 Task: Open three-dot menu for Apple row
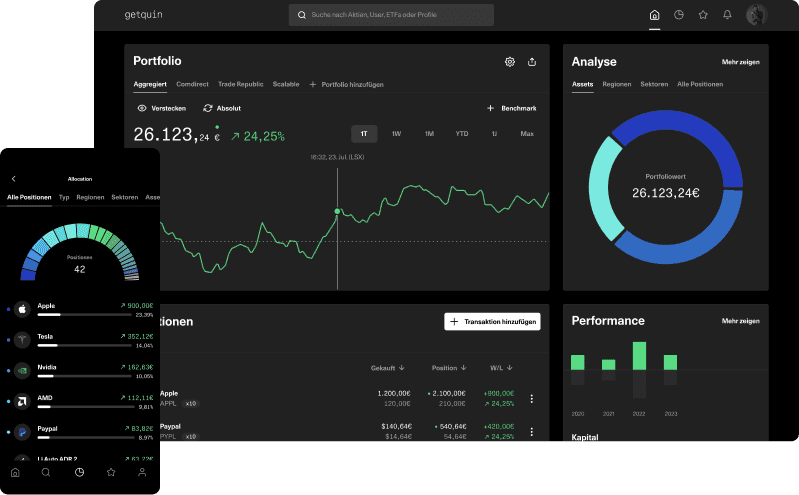pyautogui.click(x=531, y=399)
